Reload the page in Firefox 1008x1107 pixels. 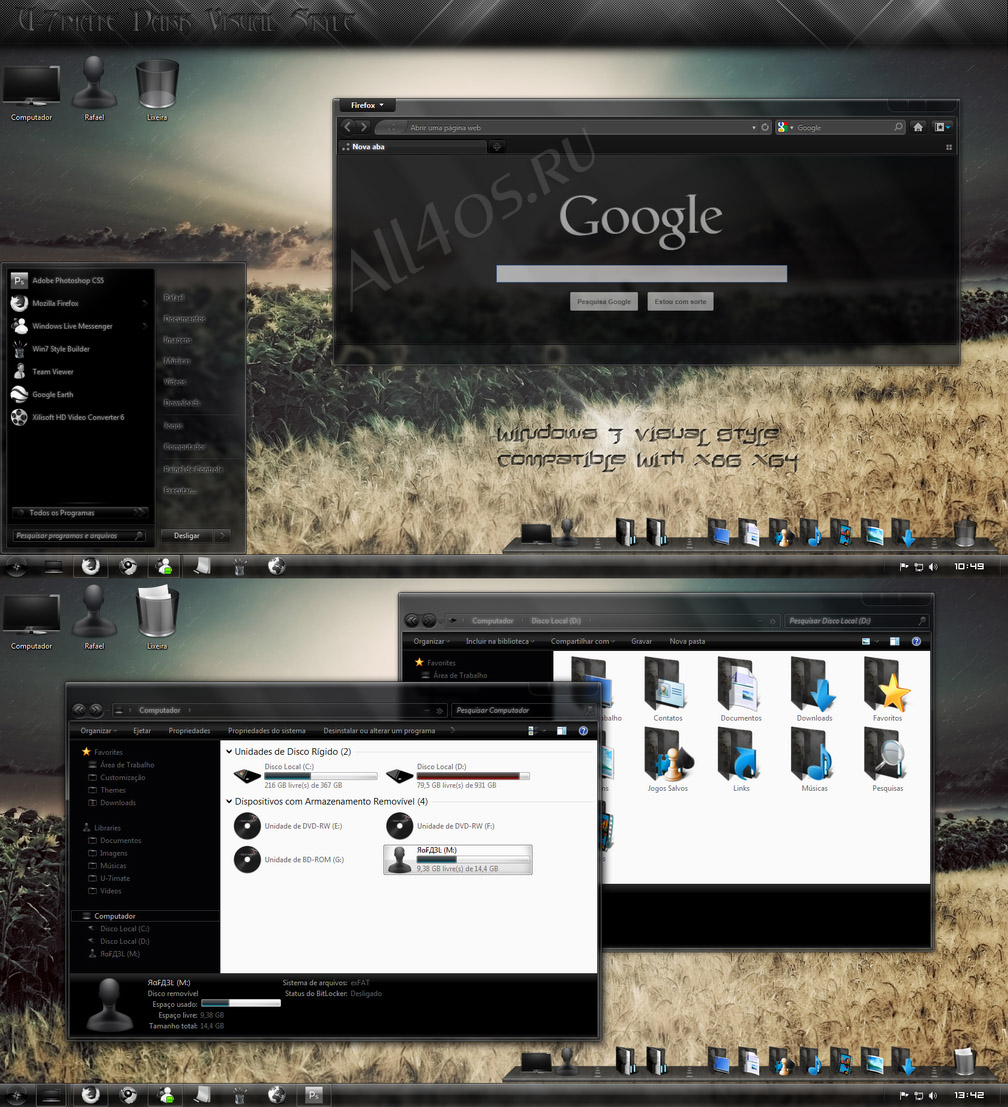click(764, 128)
